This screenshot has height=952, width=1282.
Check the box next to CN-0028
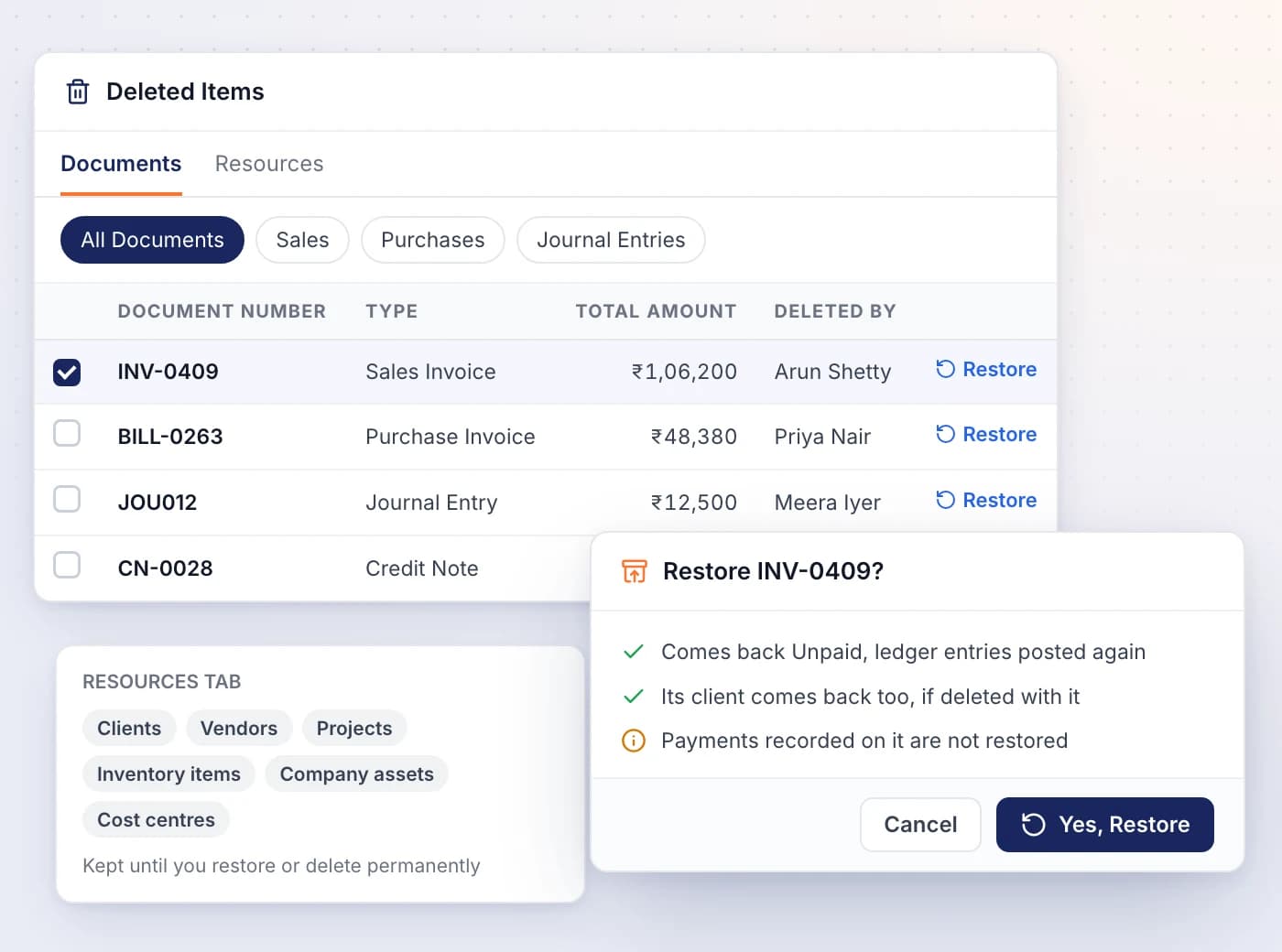67,565
